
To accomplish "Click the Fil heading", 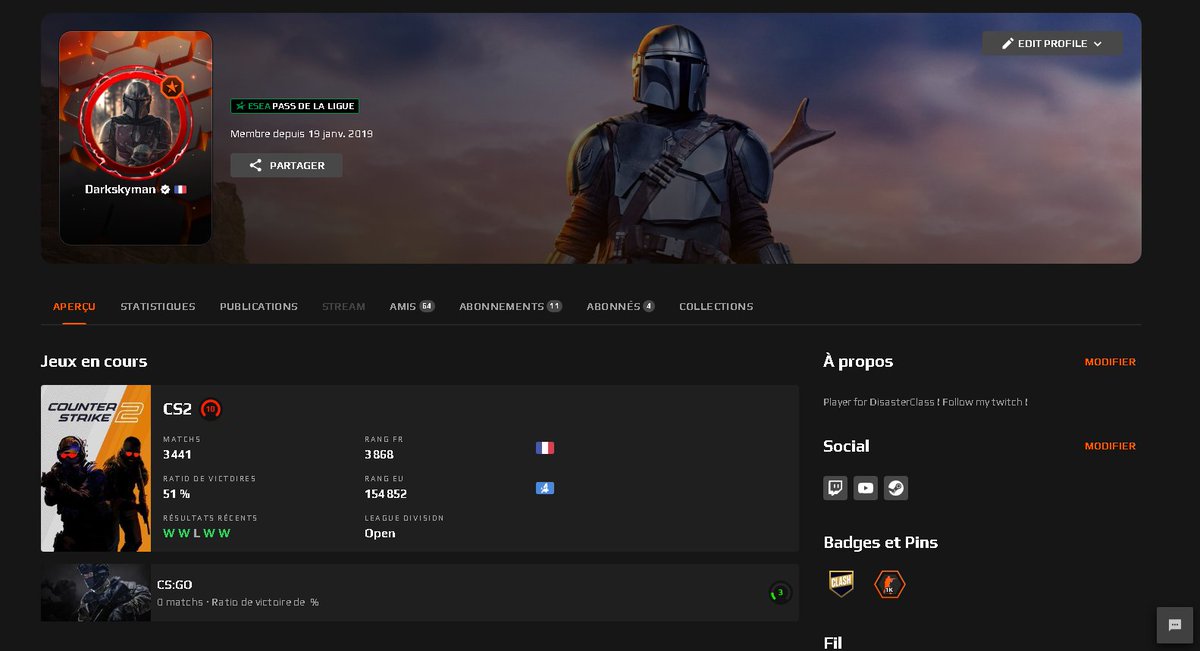I will 833,642.
